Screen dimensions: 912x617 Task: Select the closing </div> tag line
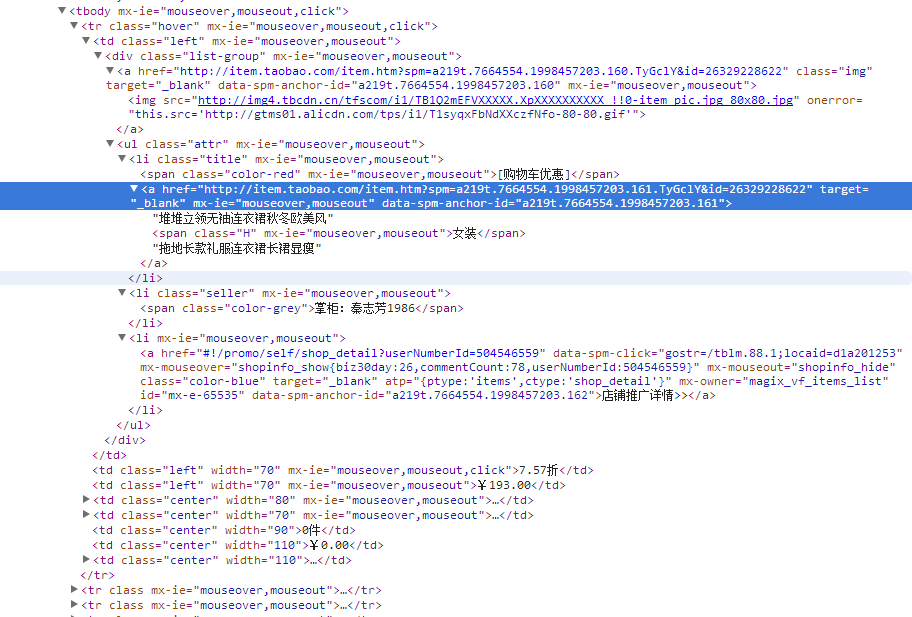125,440
